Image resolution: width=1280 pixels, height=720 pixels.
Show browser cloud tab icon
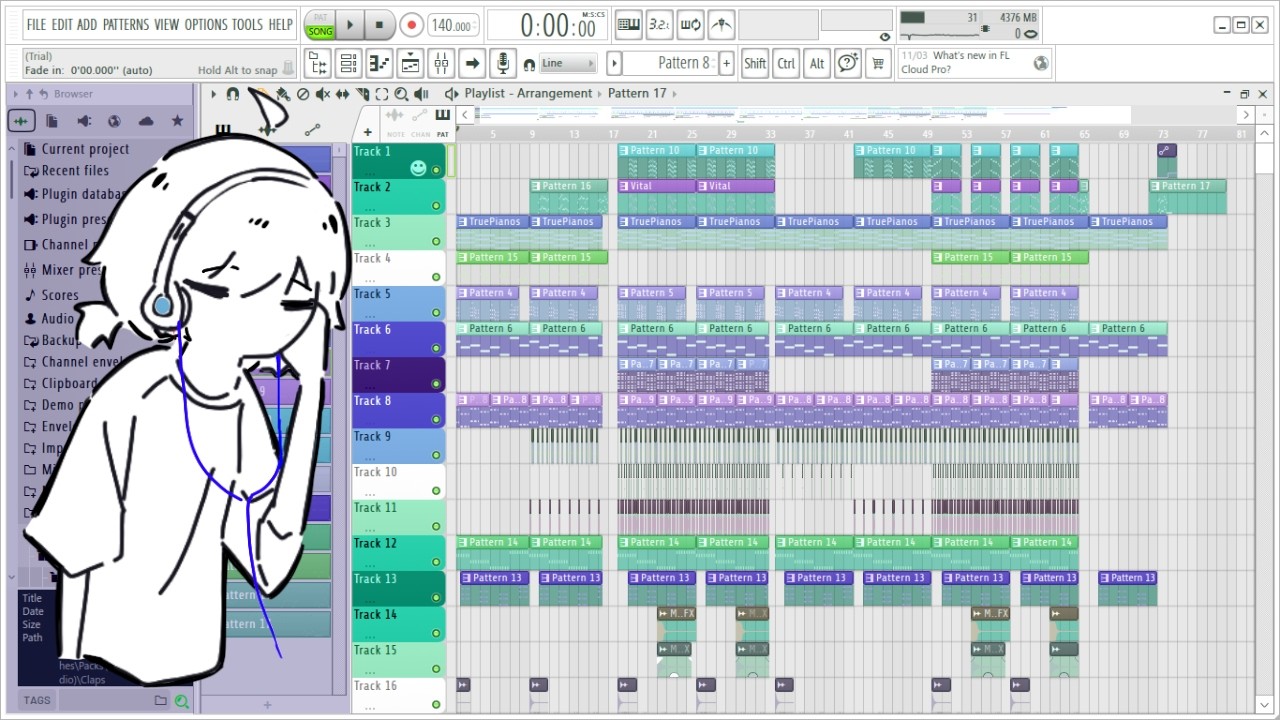click(146, 121)
